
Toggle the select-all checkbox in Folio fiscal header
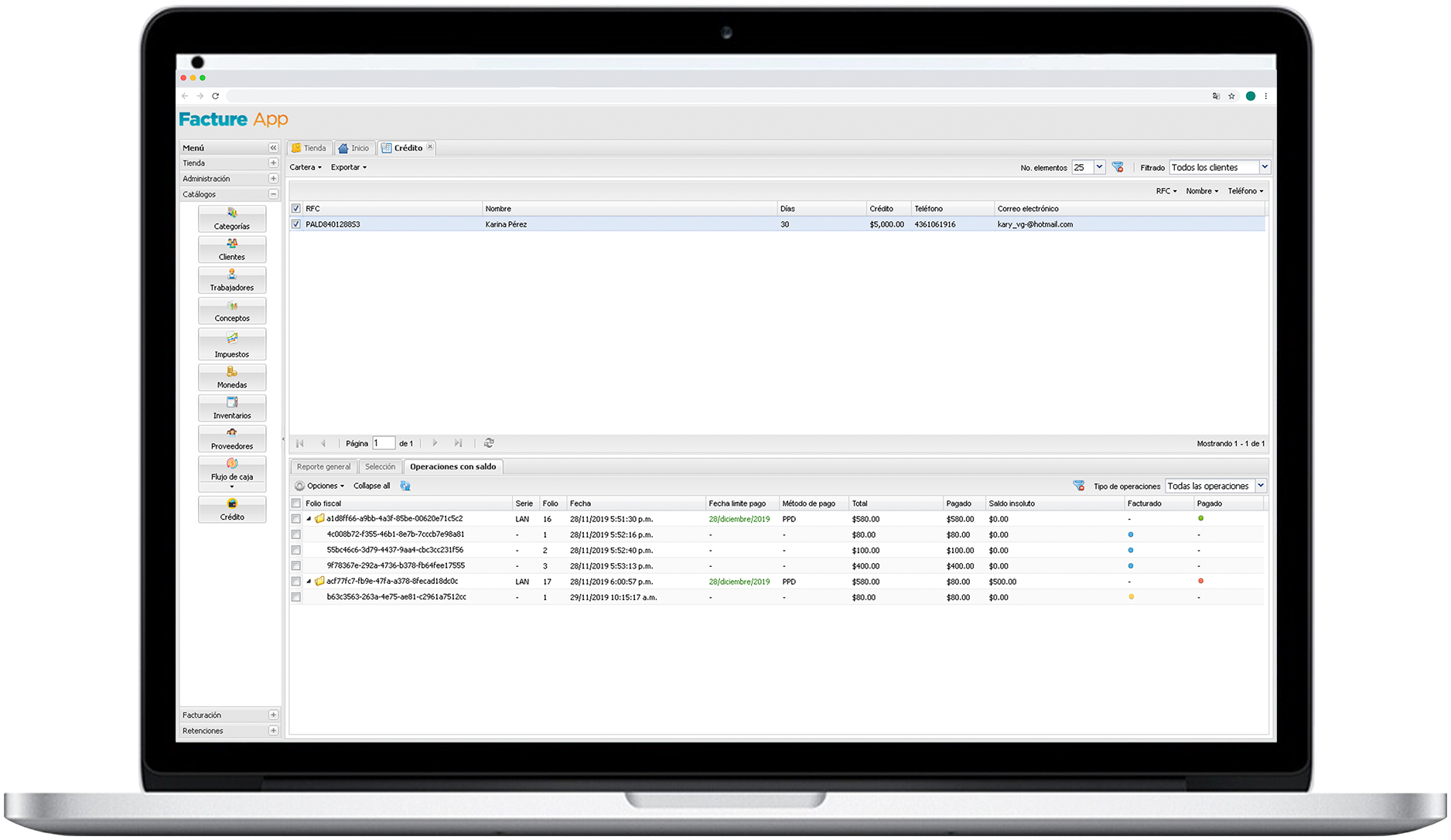[296, 504]
